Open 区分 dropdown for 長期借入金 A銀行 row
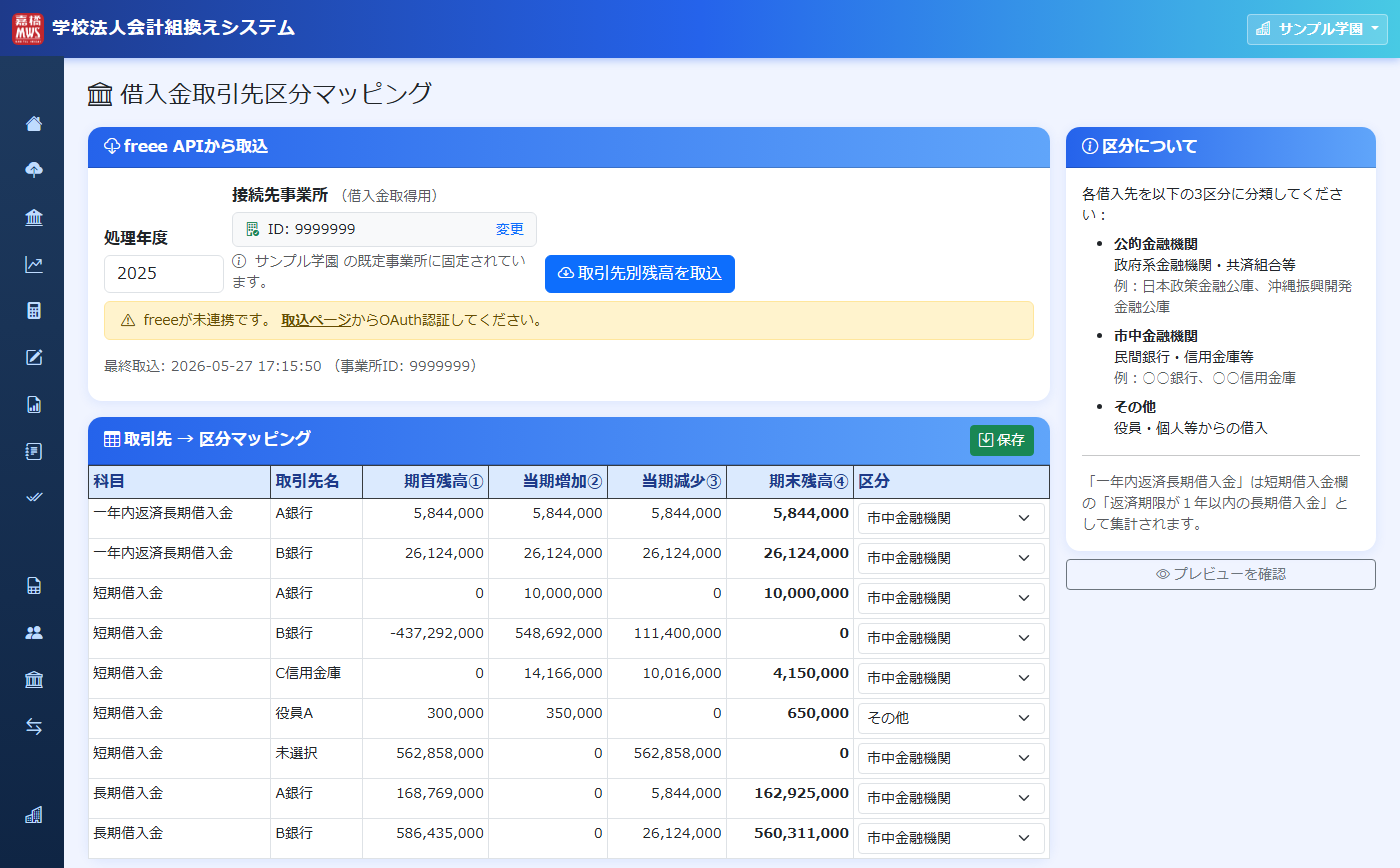 coord(951,798)
